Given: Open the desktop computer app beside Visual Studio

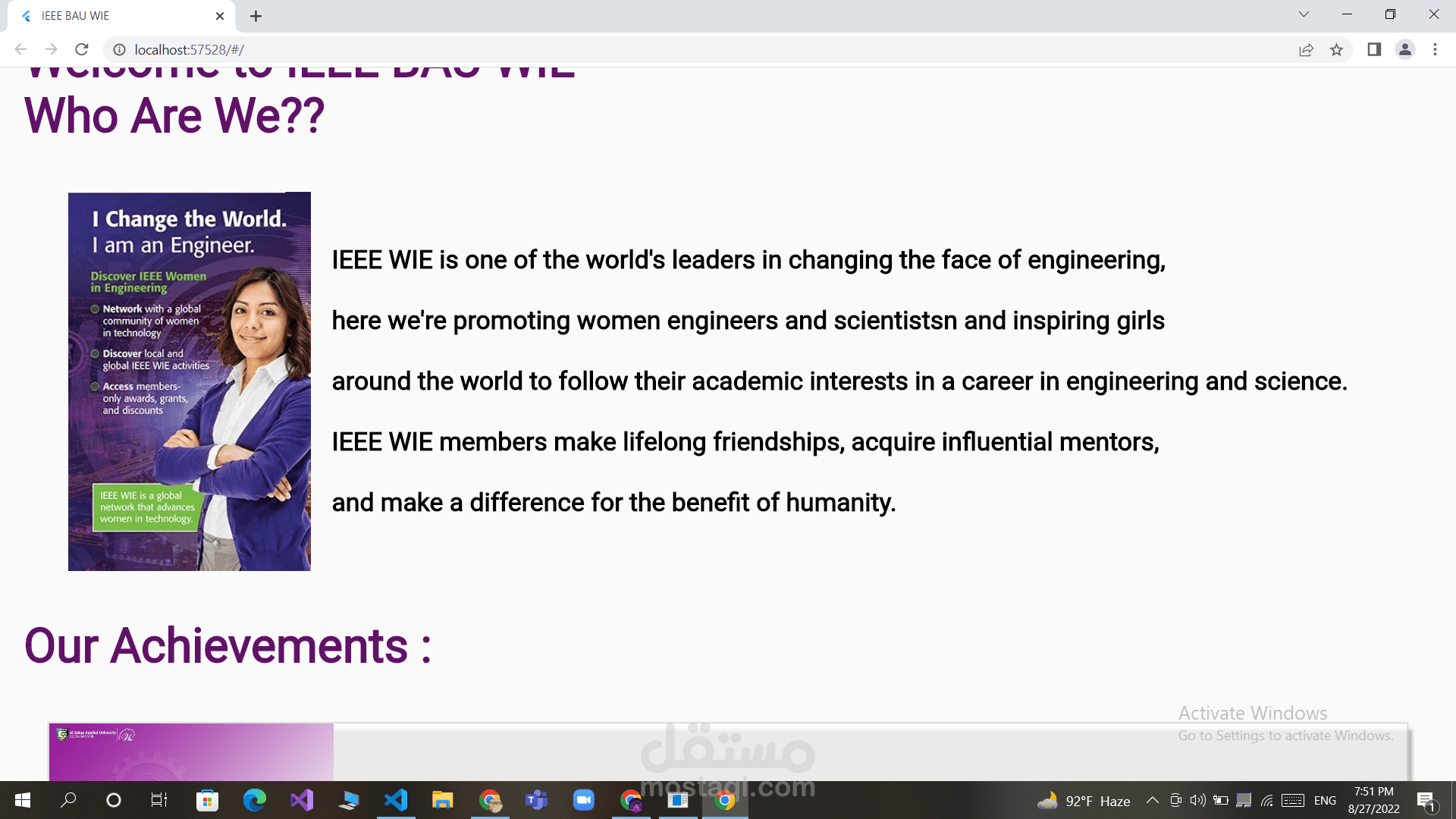Looking at the screenshot, I should click(x=349, y=800).
